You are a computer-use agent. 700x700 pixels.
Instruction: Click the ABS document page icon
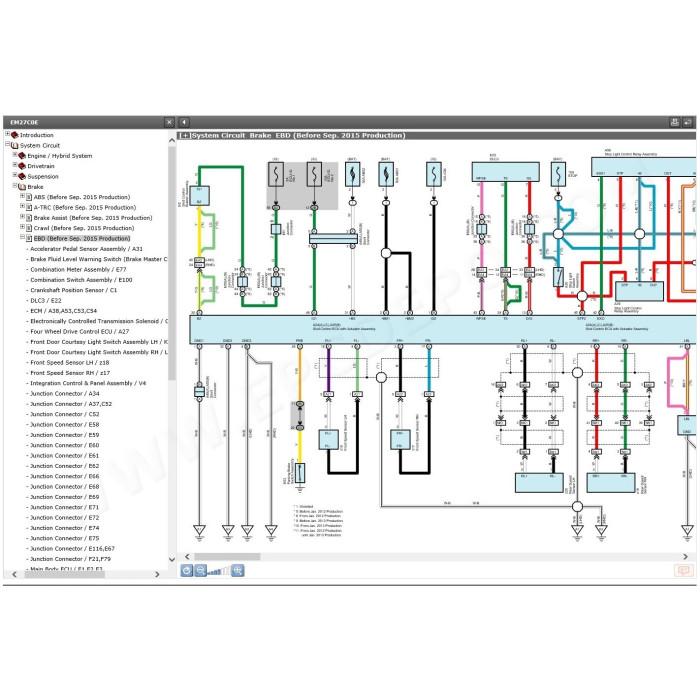(29, 197)
